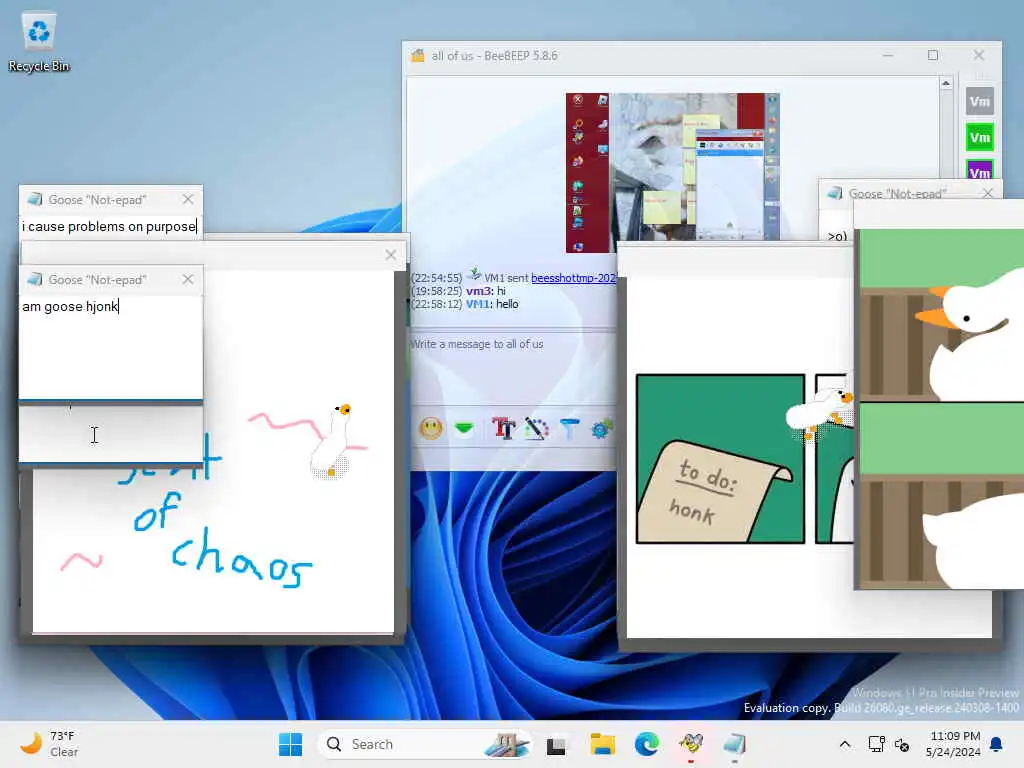1024x768 pixels.
Task: Close the BeeBEEP window
Action: [978, 56]
